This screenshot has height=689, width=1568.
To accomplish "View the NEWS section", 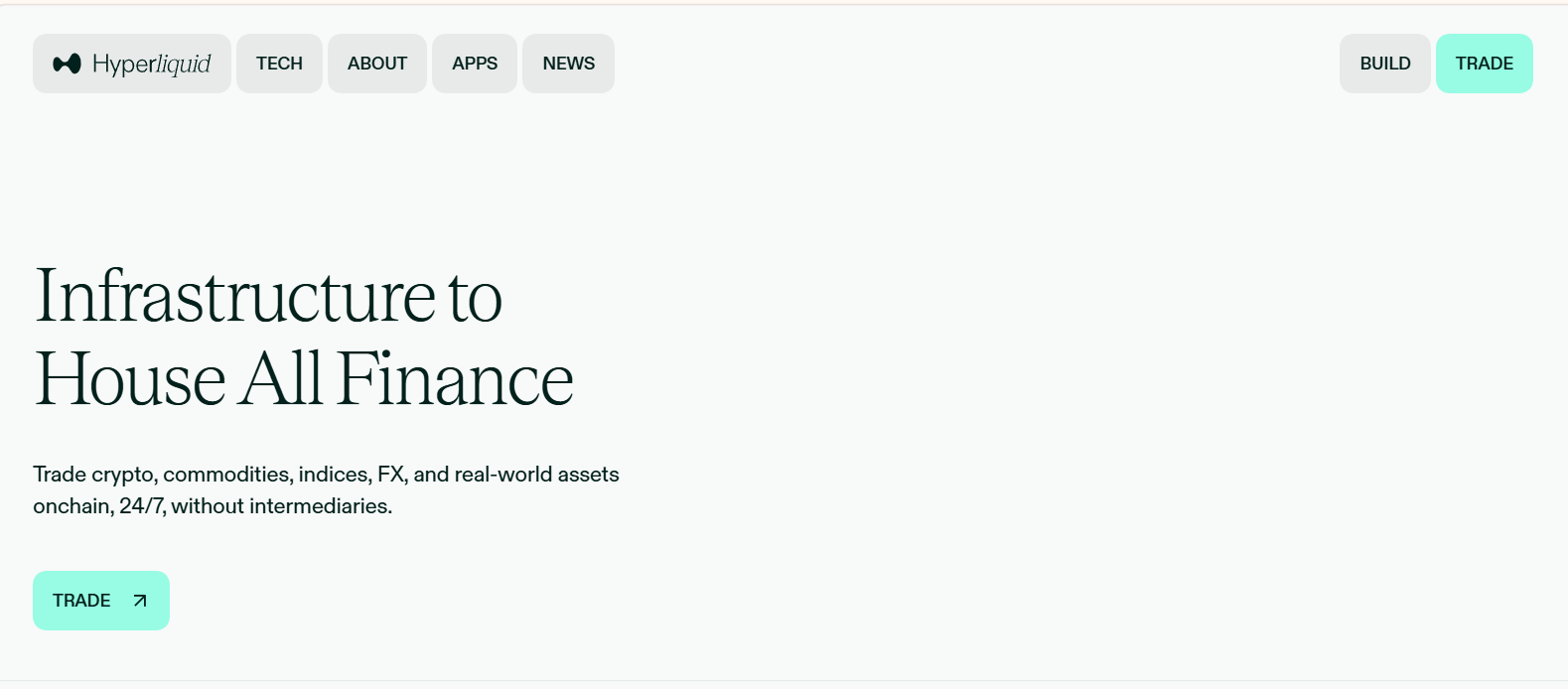I will tap(569, 64).
